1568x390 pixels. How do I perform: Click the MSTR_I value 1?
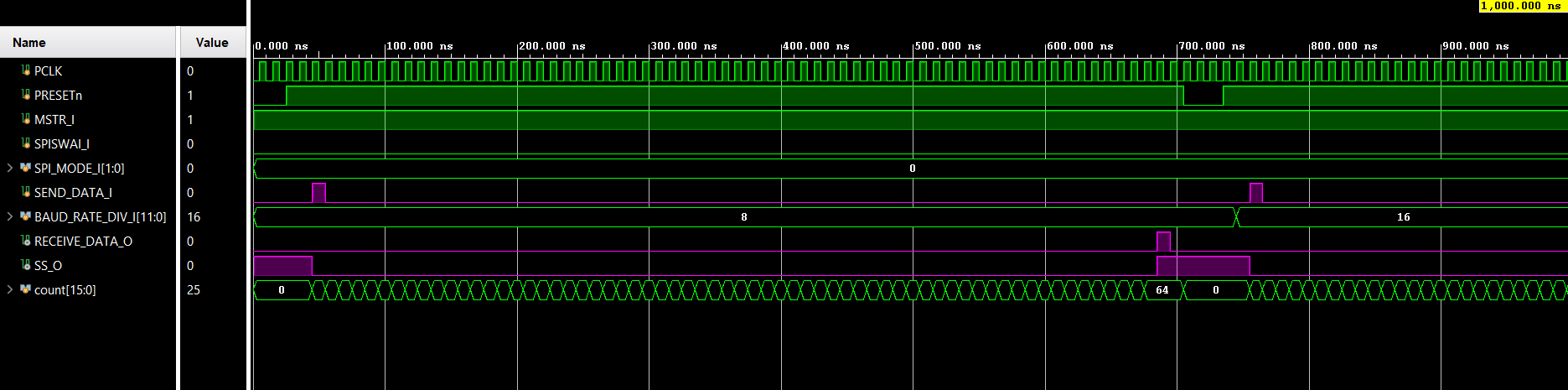pos(190,120)
